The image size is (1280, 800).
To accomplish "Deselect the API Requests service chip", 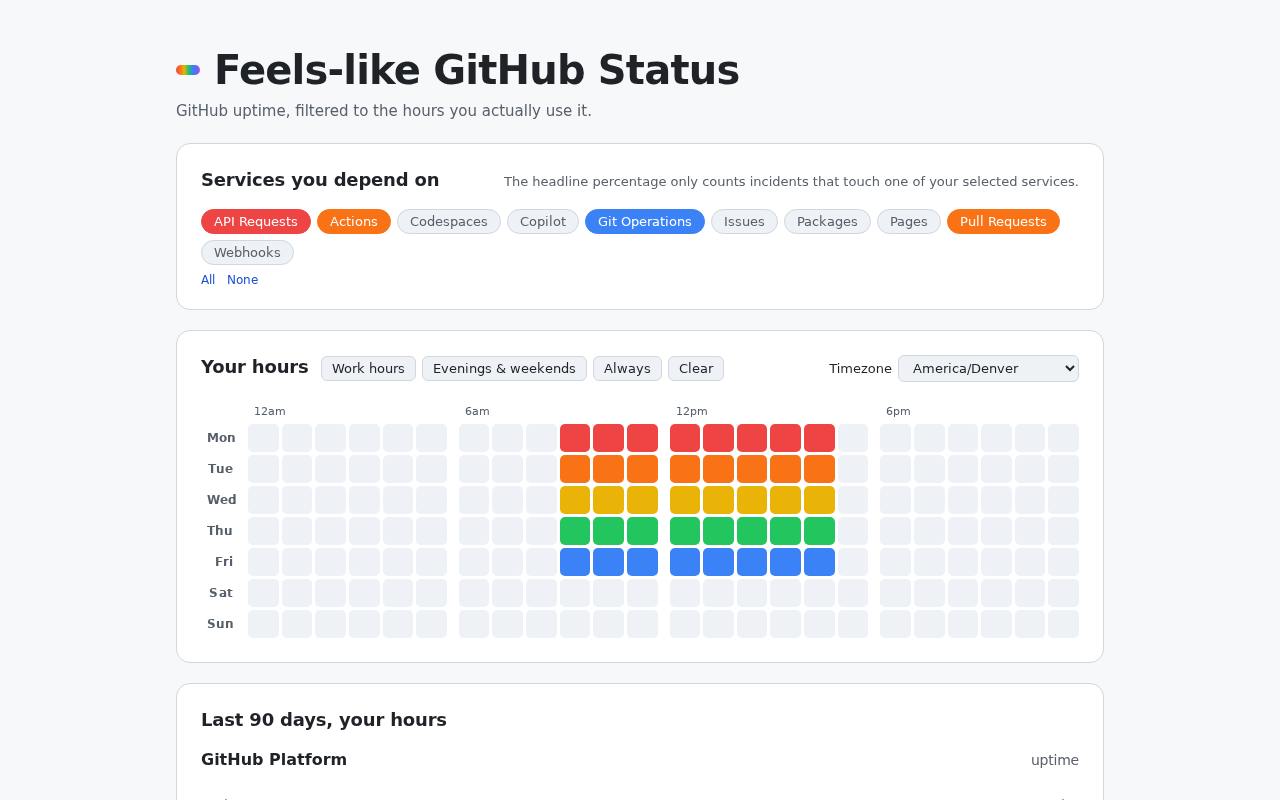I will pyautogui.click(x=256, y=222).
